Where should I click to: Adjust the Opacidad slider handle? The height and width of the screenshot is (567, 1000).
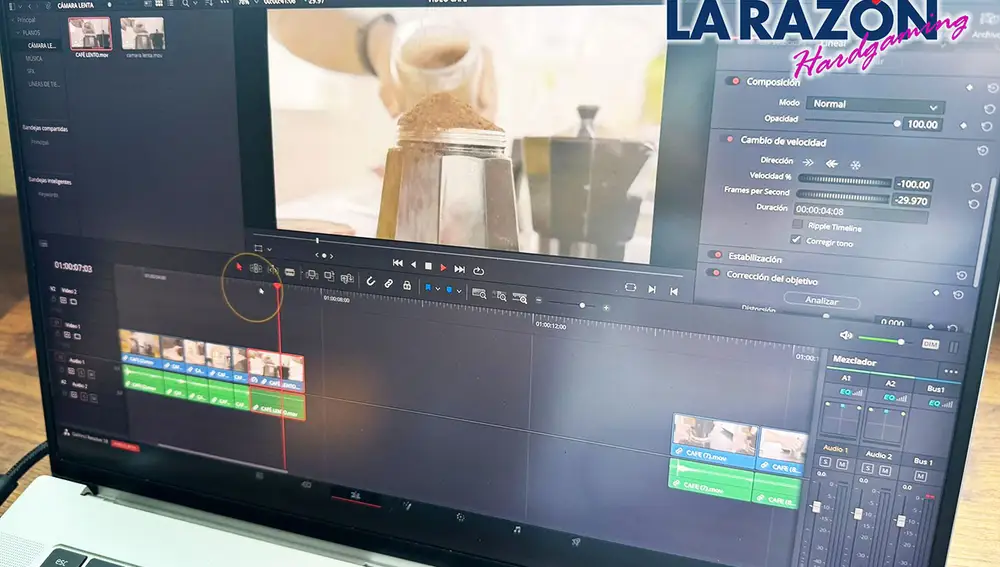click(897, 123)
